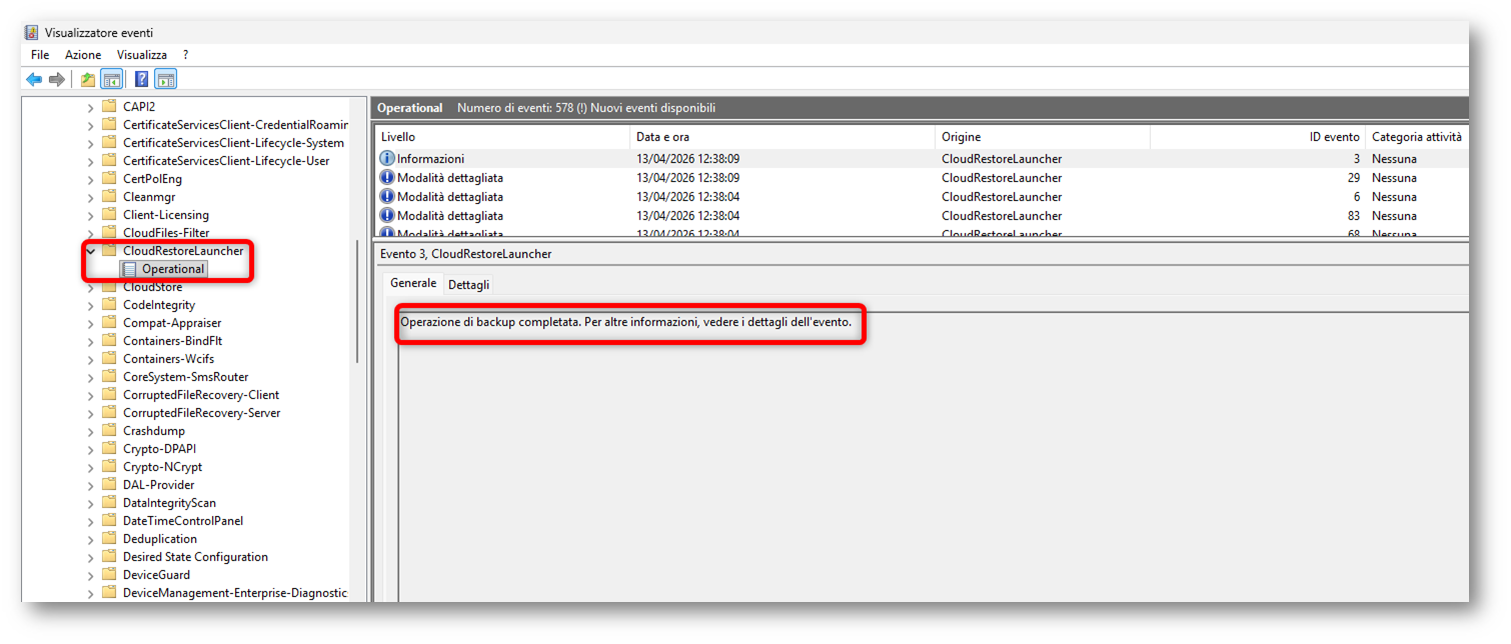Click the Up one level folder icon
Image resolution: width=1511 pixels, height=644 pixels.
pos(88,80)
